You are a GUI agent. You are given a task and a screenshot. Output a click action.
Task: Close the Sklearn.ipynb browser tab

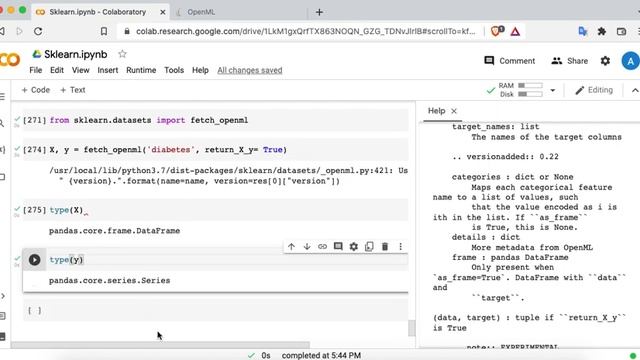point(162,12)
